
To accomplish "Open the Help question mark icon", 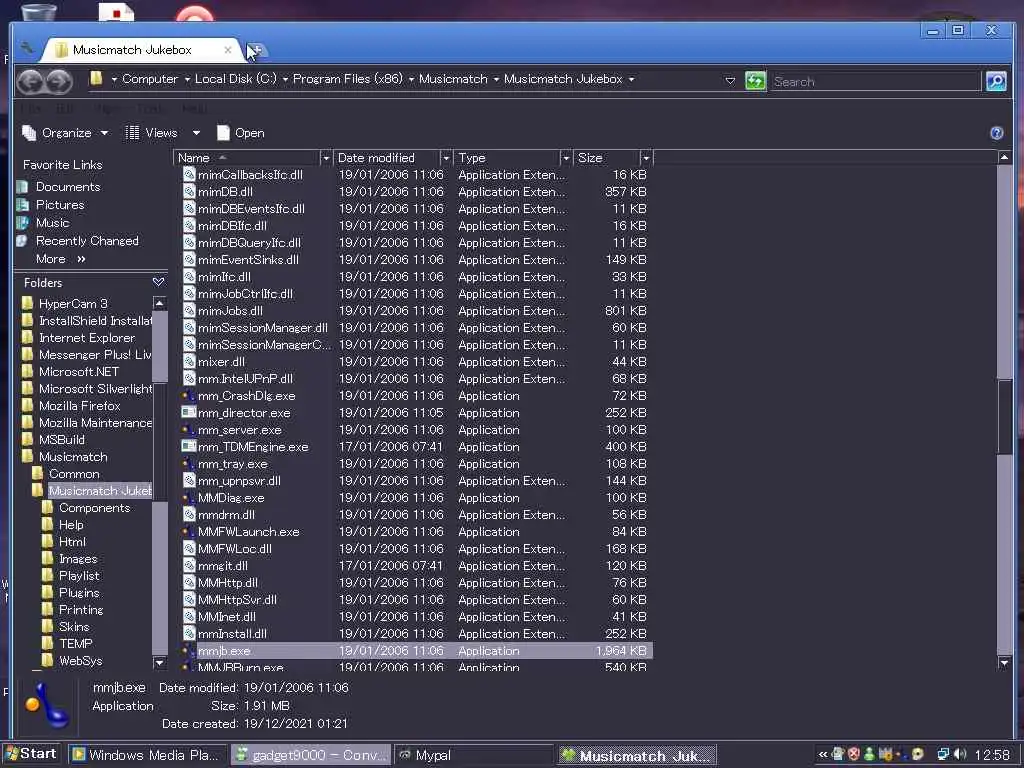I will tap(997, 133).
